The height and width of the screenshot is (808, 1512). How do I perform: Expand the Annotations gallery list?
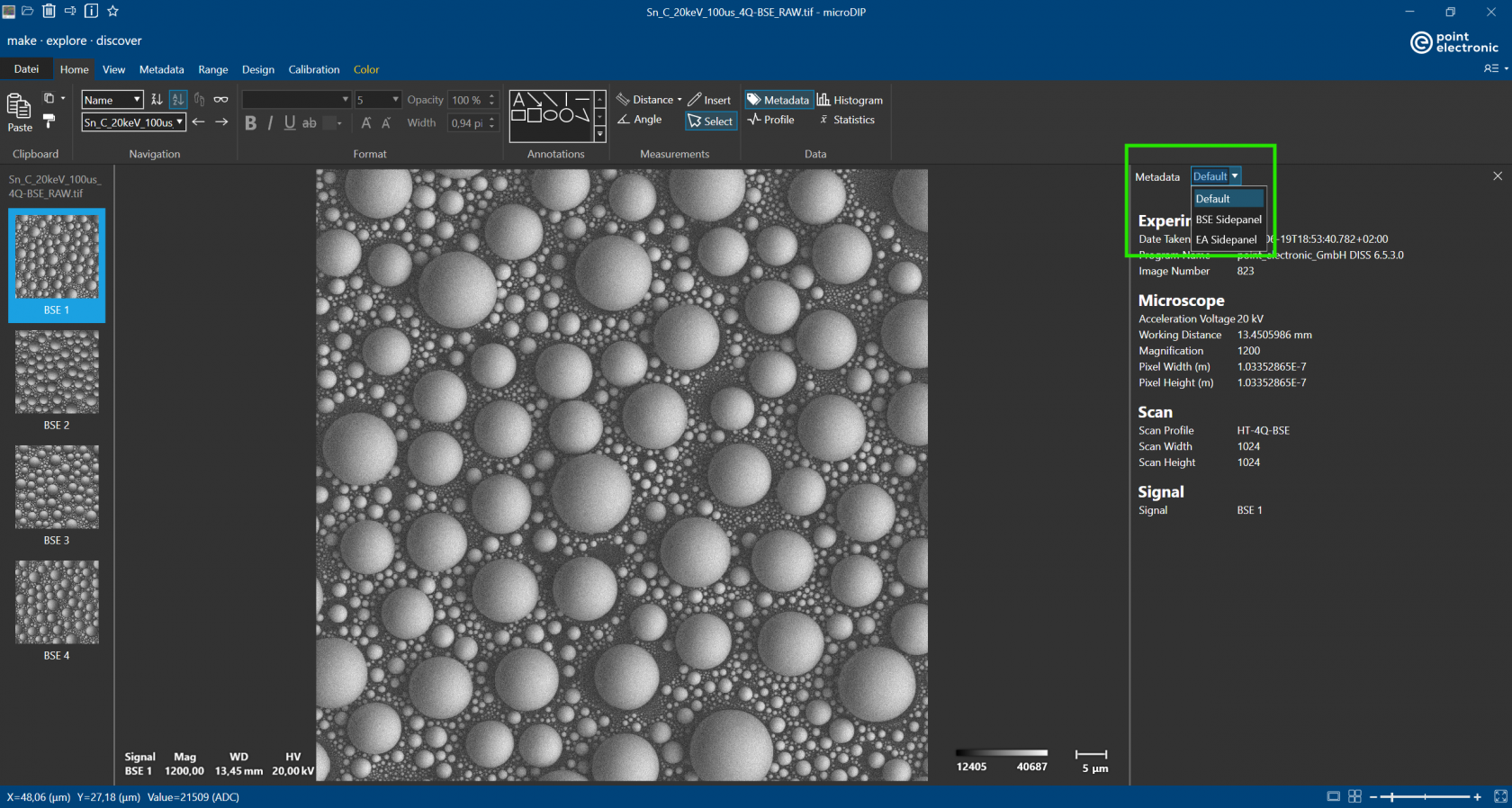point(600,134)
